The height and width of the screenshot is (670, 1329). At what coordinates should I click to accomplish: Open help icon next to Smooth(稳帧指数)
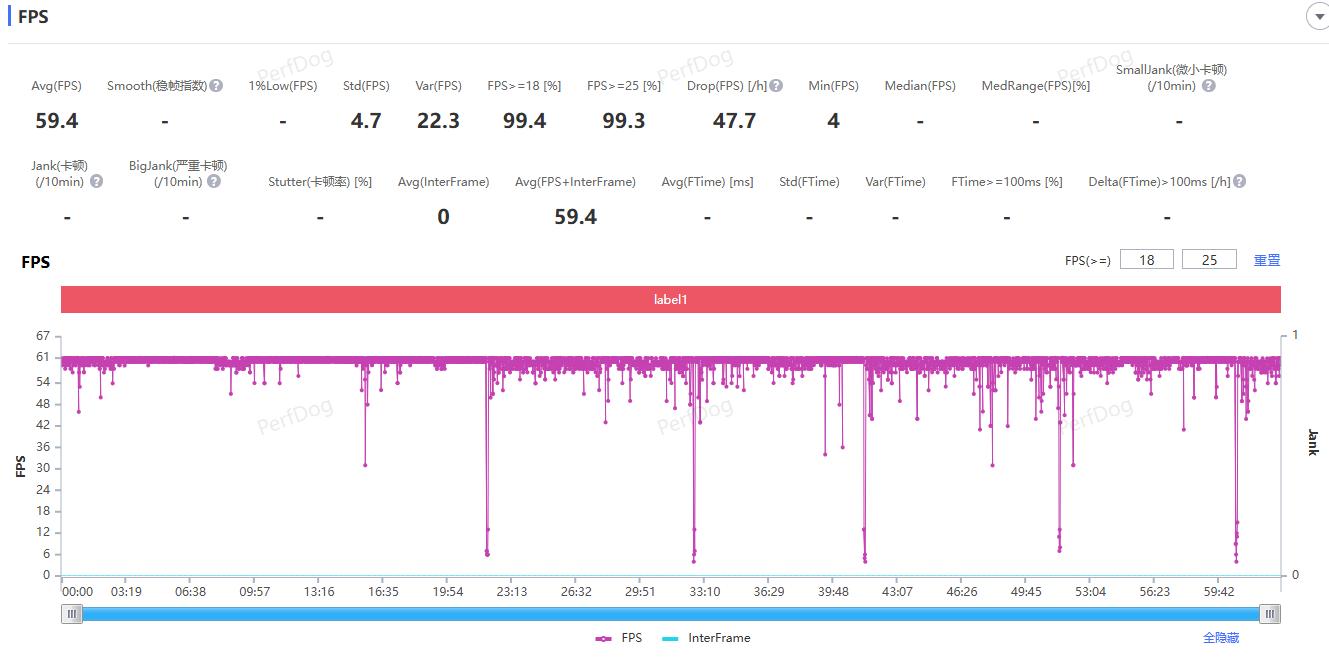click(x=216, y=86)
